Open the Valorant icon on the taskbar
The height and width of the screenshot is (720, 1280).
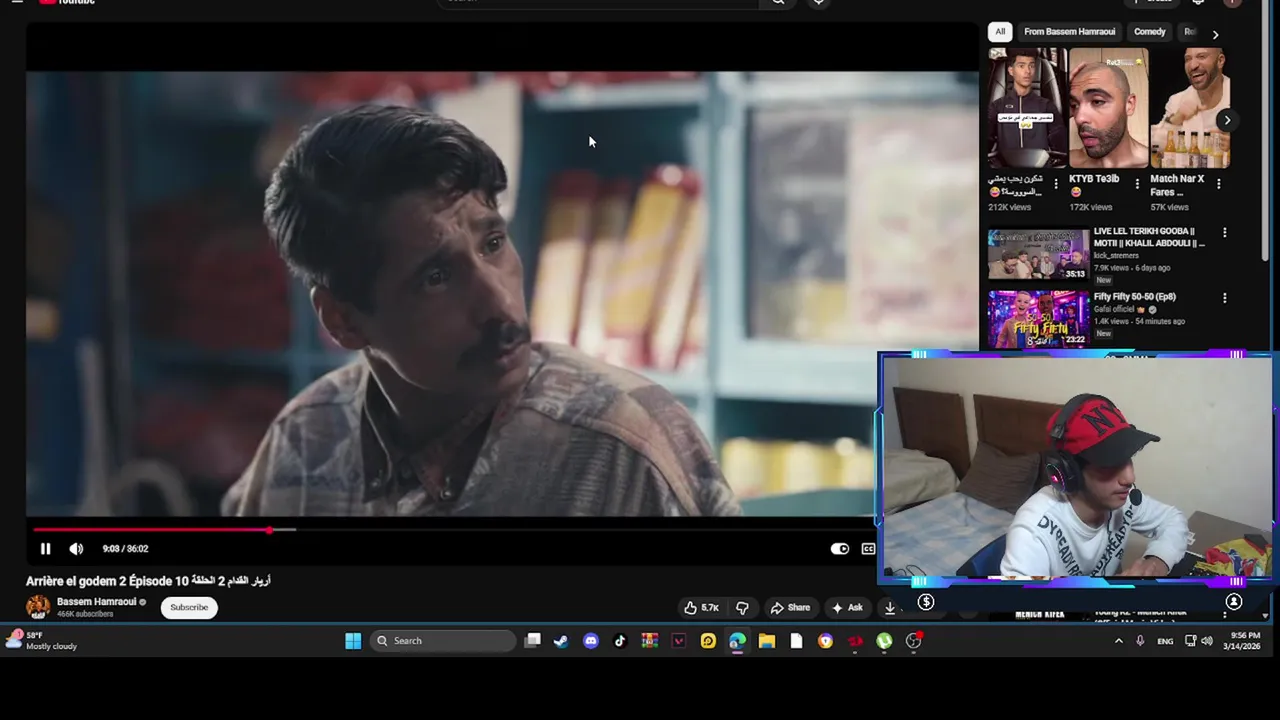[x=679, y=641]
